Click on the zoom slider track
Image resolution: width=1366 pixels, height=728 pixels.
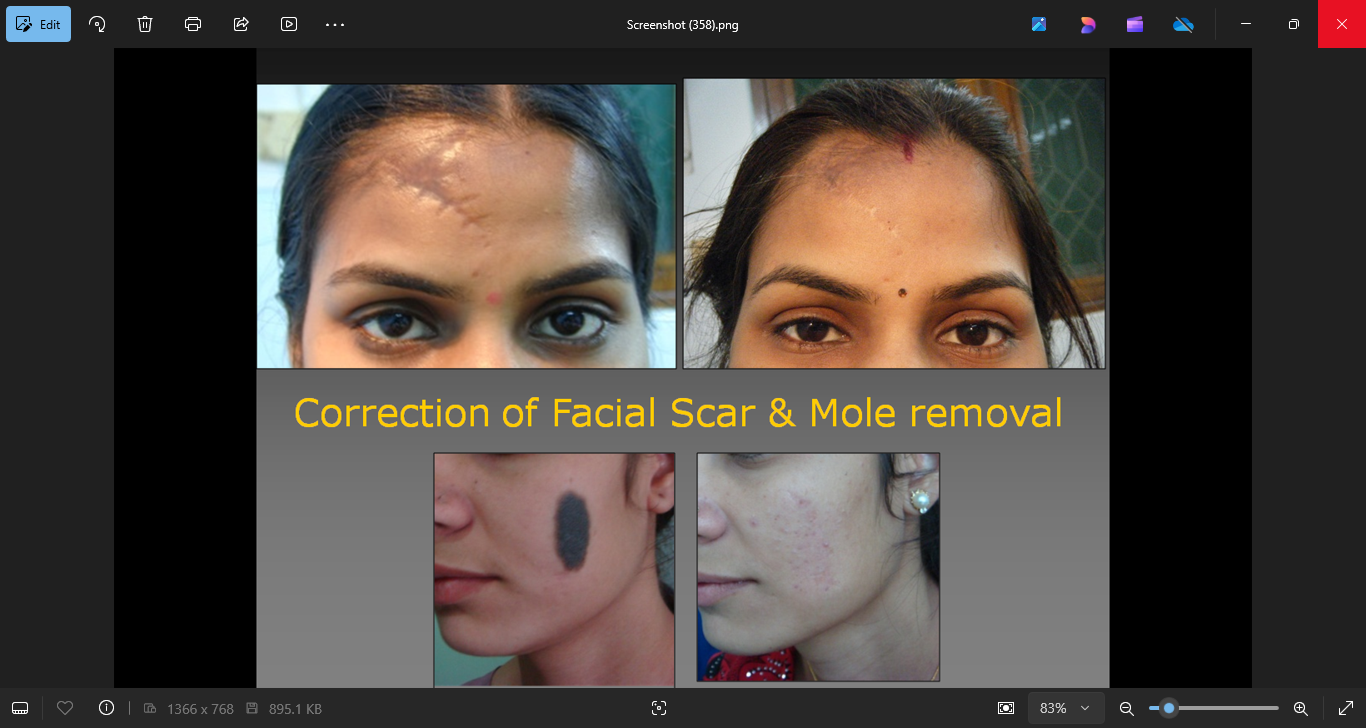coord(1230,708)
